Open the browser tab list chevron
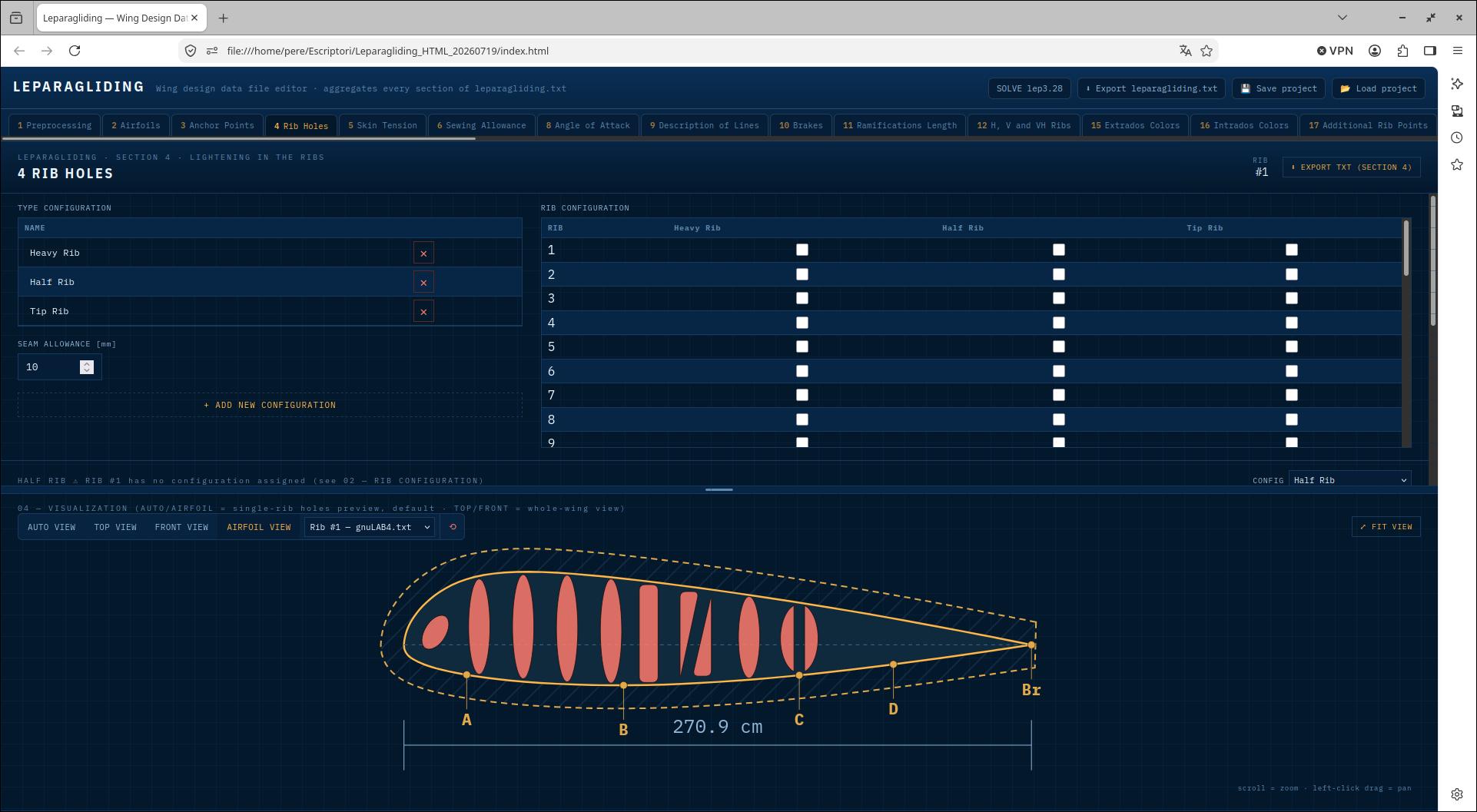The height and width of the screenshot is (812, 1477). click(x=1343, y=18)
